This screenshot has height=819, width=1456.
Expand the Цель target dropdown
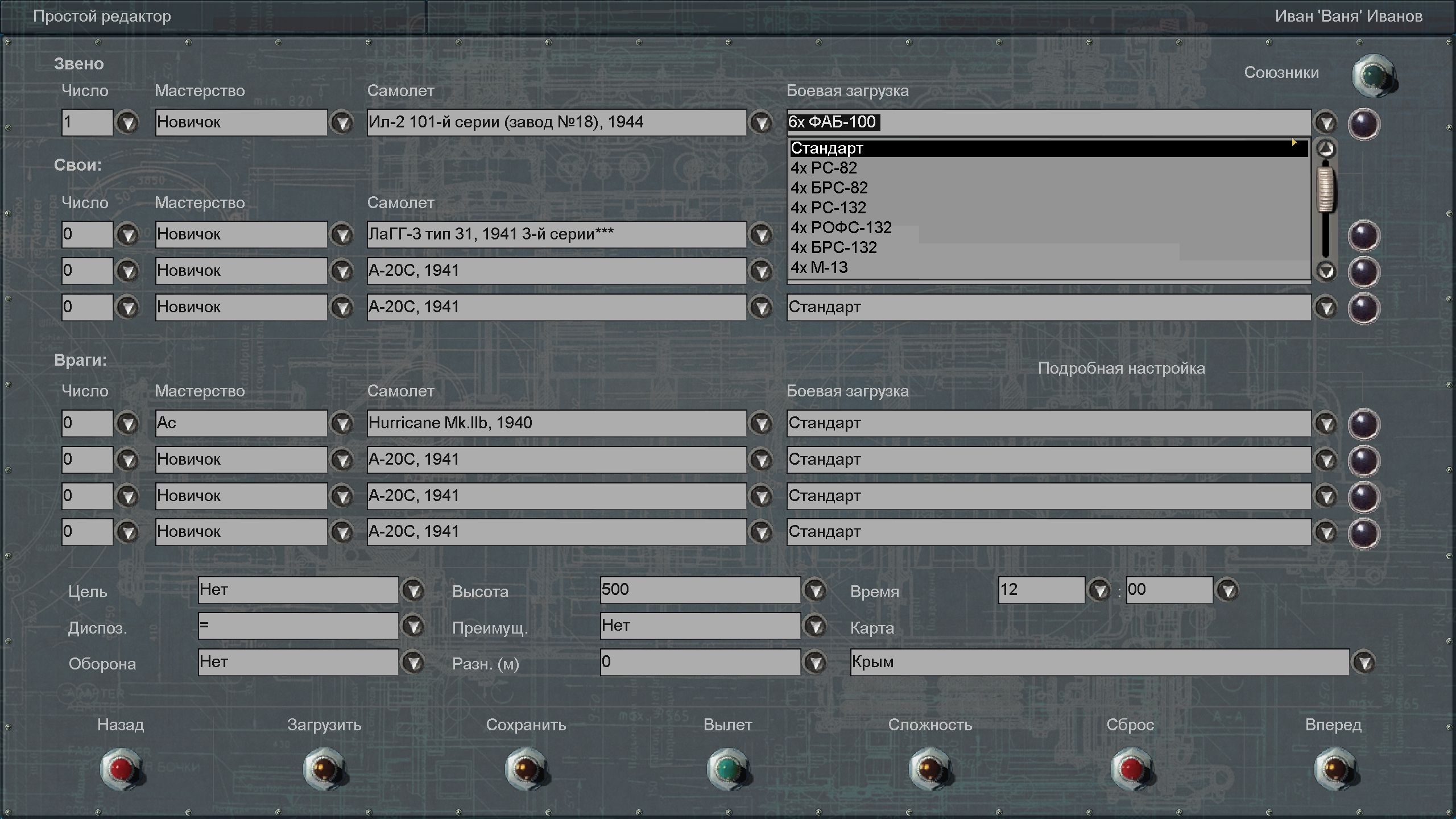(x=413, y=590)
